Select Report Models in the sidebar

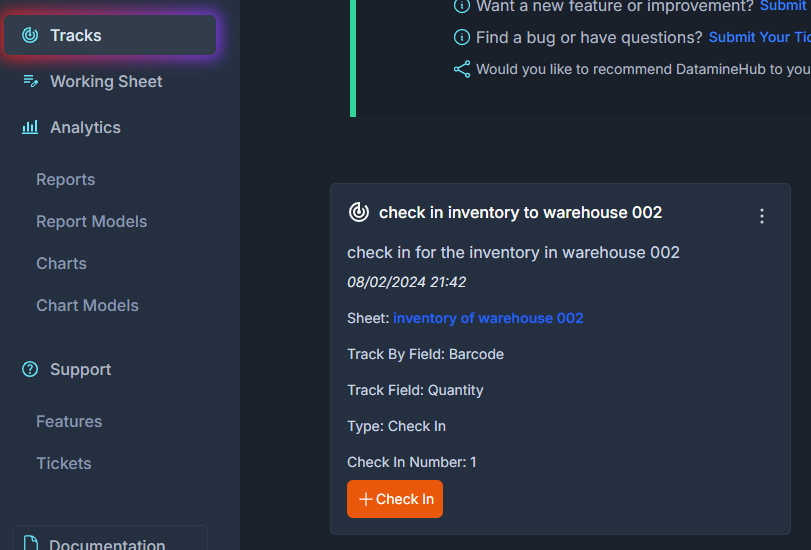[x=92, y=221]
